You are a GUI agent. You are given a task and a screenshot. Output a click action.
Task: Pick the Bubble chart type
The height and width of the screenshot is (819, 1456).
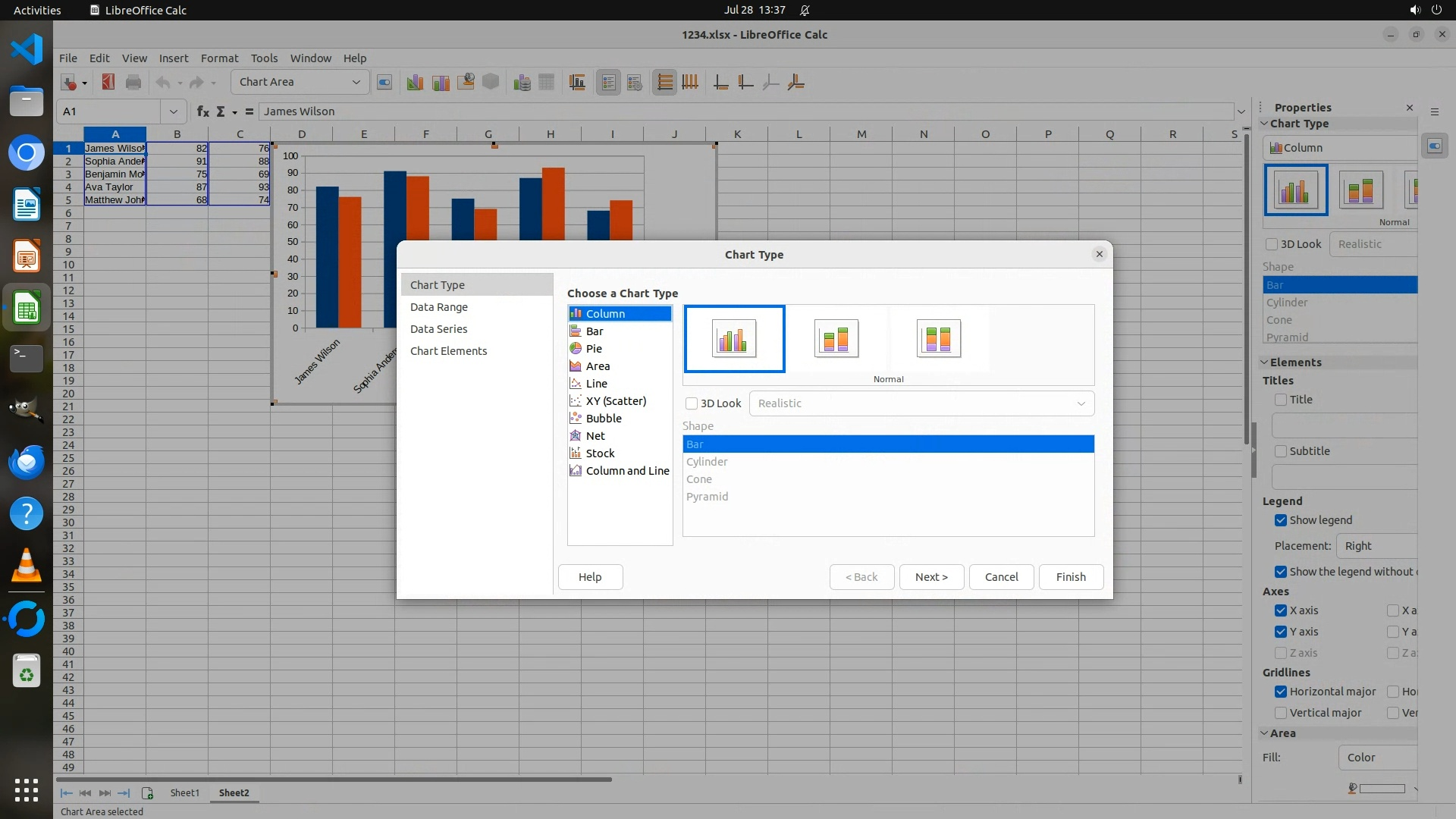(x=603, y=419)
